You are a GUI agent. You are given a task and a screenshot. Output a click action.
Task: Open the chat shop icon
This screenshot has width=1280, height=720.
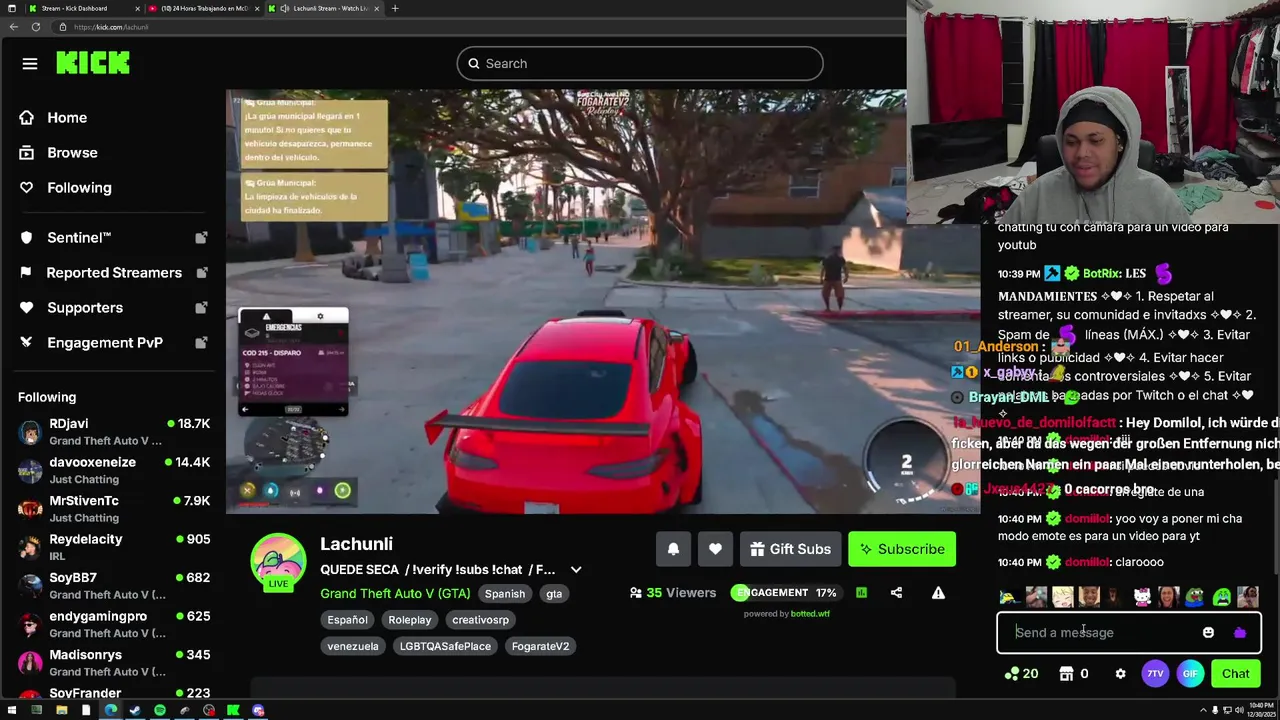pyautogui.click(x=1066, y=674)
